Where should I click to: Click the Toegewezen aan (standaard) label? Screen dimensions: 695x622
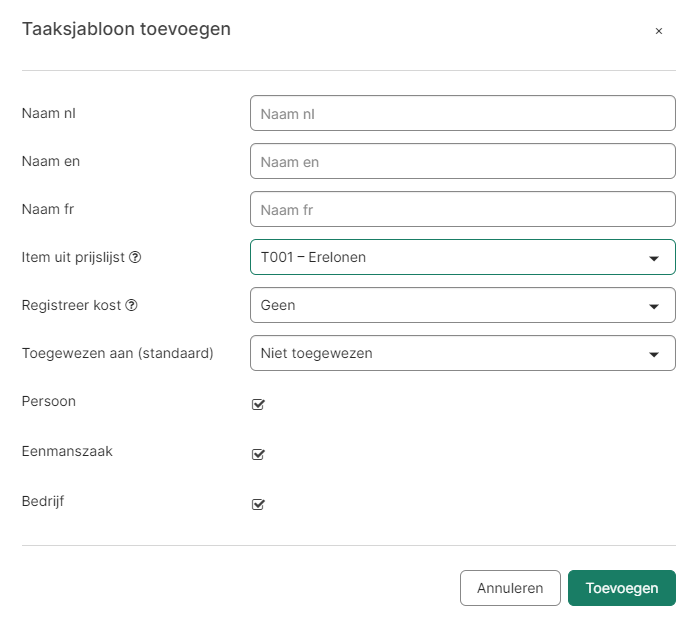pyautogui.click(x=117, y=353)
